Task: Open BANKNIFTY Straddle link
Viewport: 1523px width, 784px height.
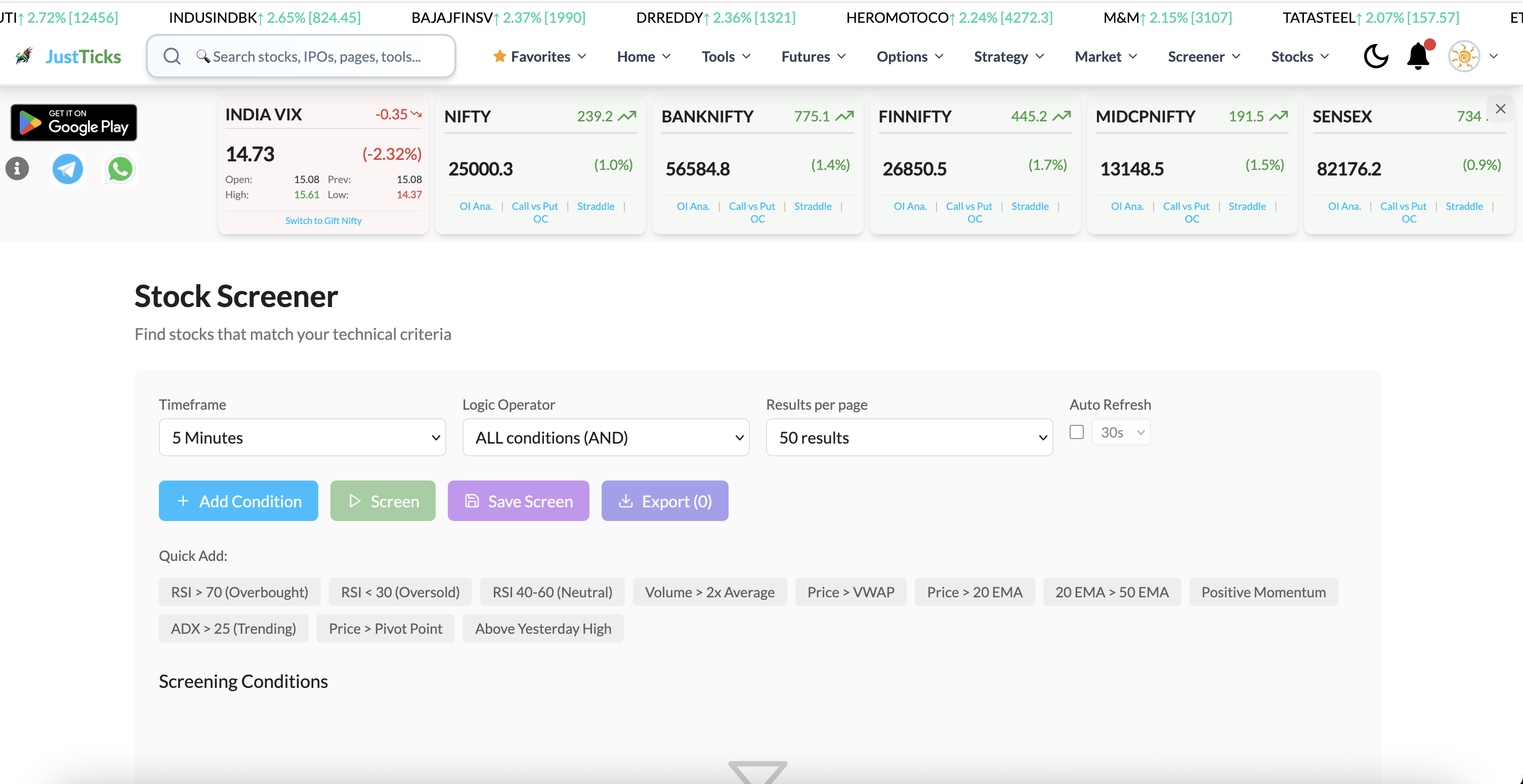Action: tap(813, 206)
